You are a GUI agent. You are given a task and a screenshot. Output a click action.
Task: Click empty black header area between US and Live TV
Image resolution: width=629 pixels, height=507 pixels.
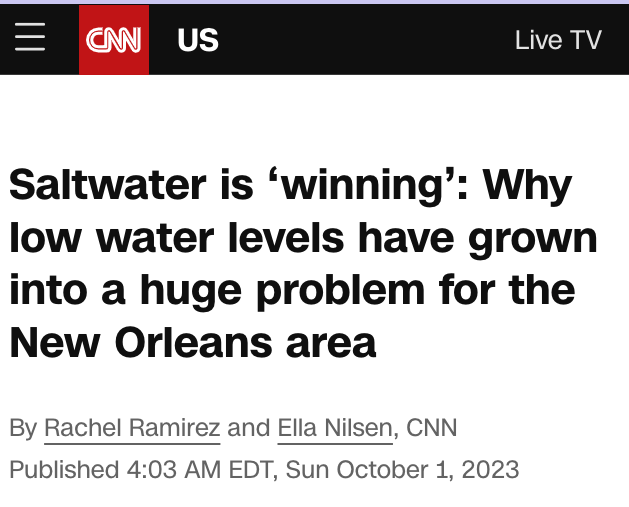[x=360, y=40]
